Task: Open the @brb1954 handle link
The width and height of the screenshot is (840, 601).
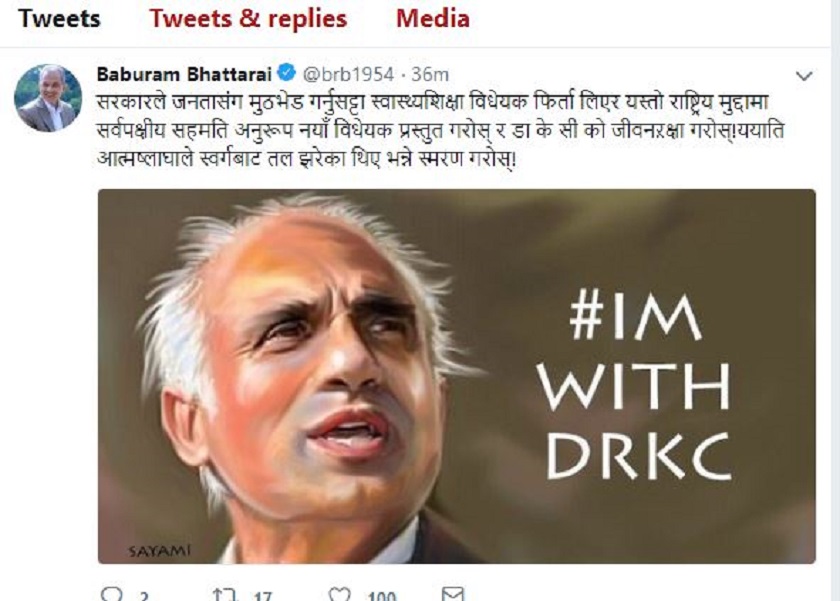Action: coord(348,74)
